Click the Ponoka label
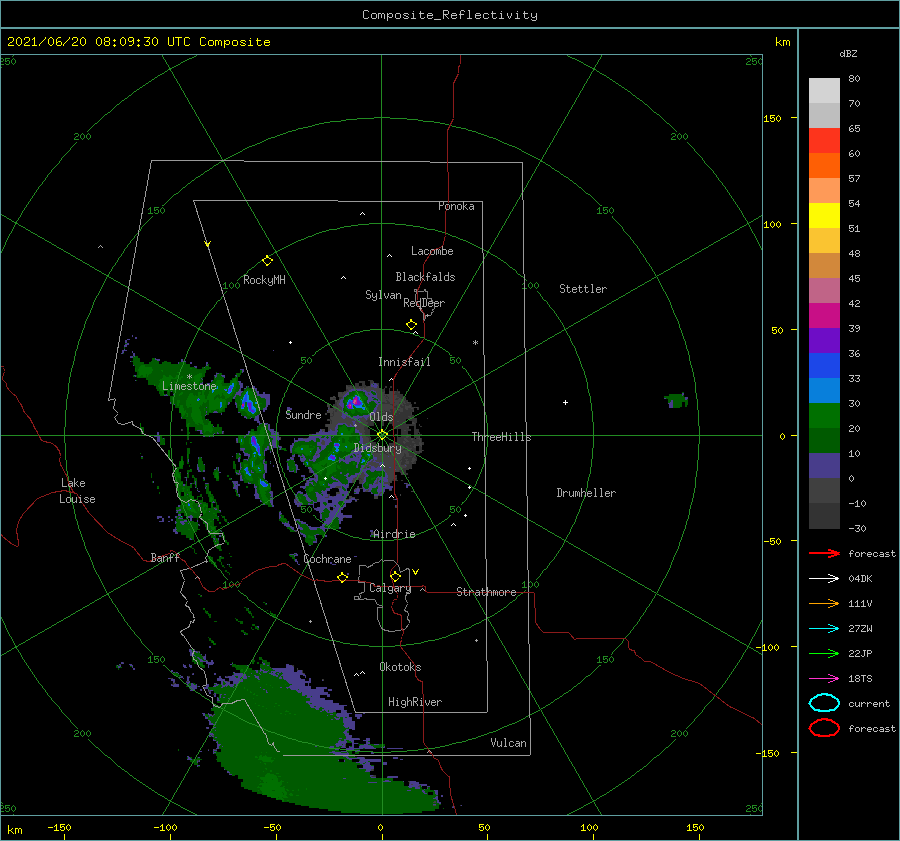This screenshot has width=900, height=841. point(456,206)
